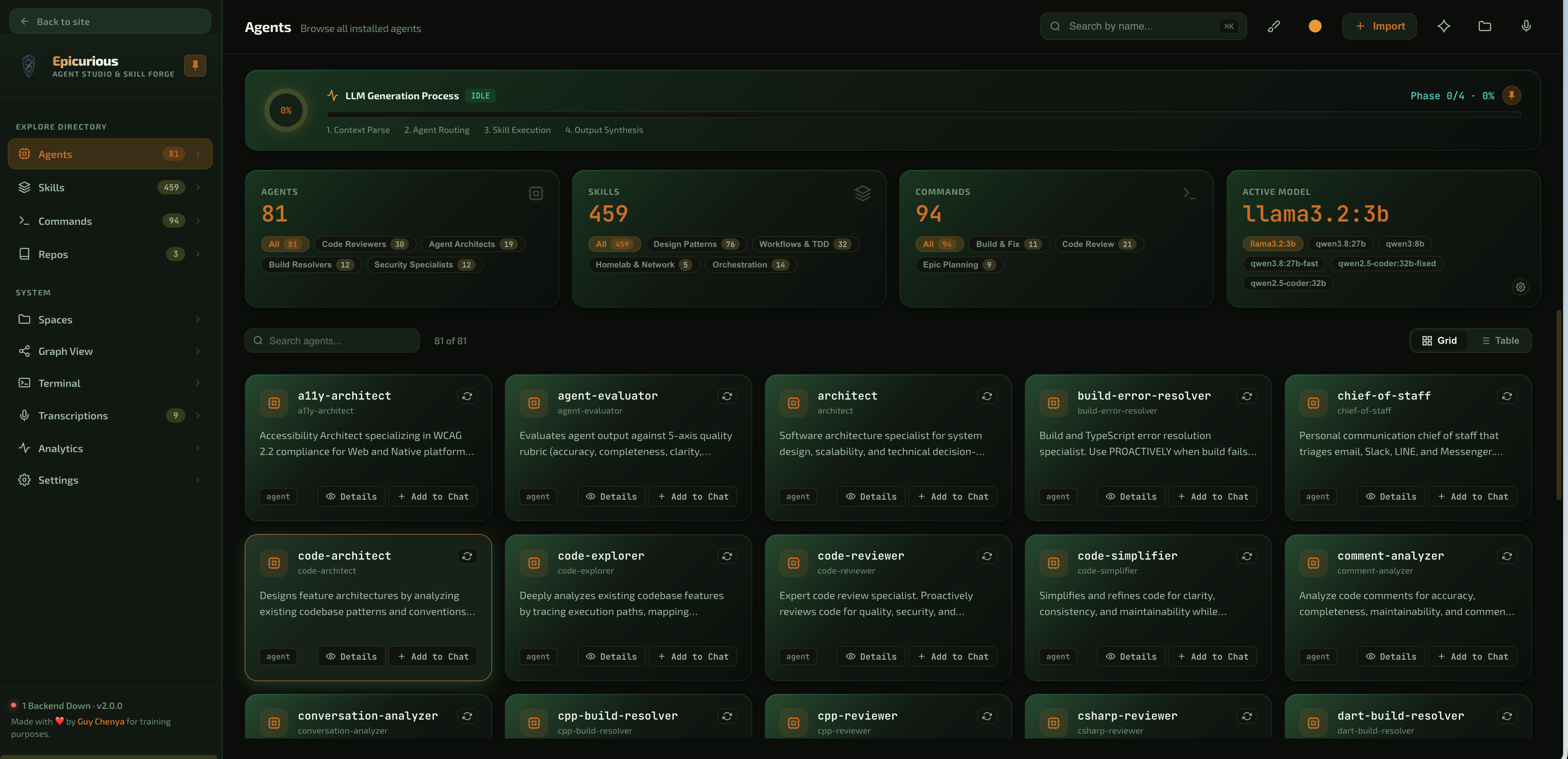1568x759 pixels.
Task: Click the page vertical scrollbar
Action: [x=1558, y=405]
